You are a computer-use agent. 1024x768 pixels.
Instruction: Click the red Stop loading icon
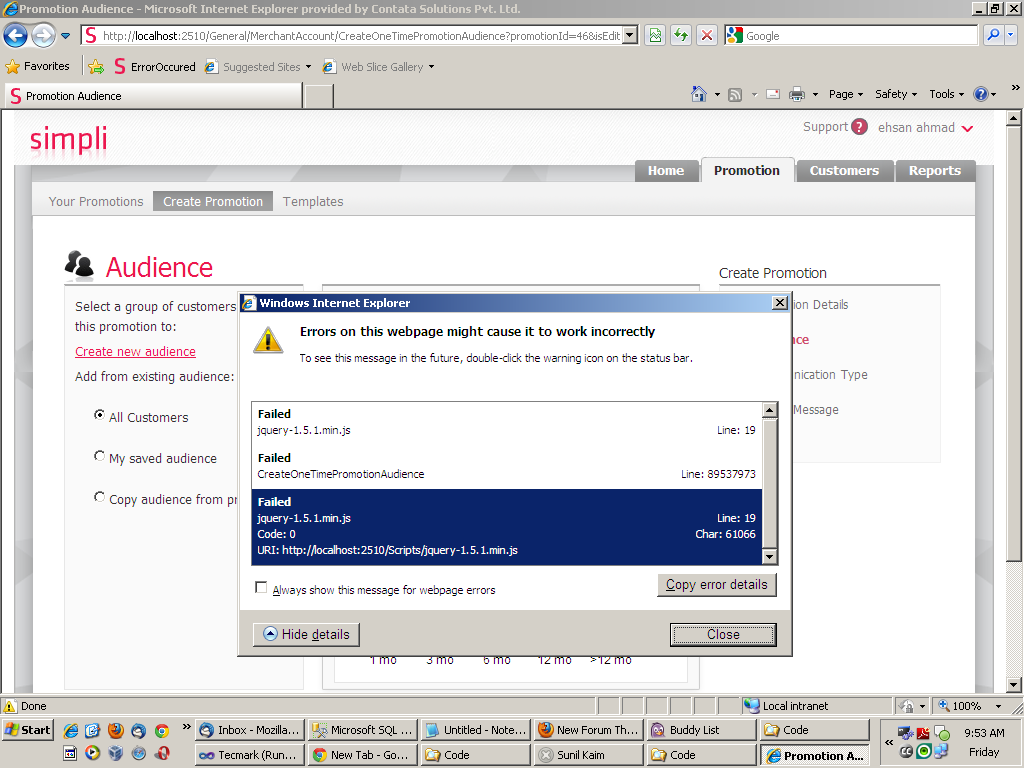[707, 35]
